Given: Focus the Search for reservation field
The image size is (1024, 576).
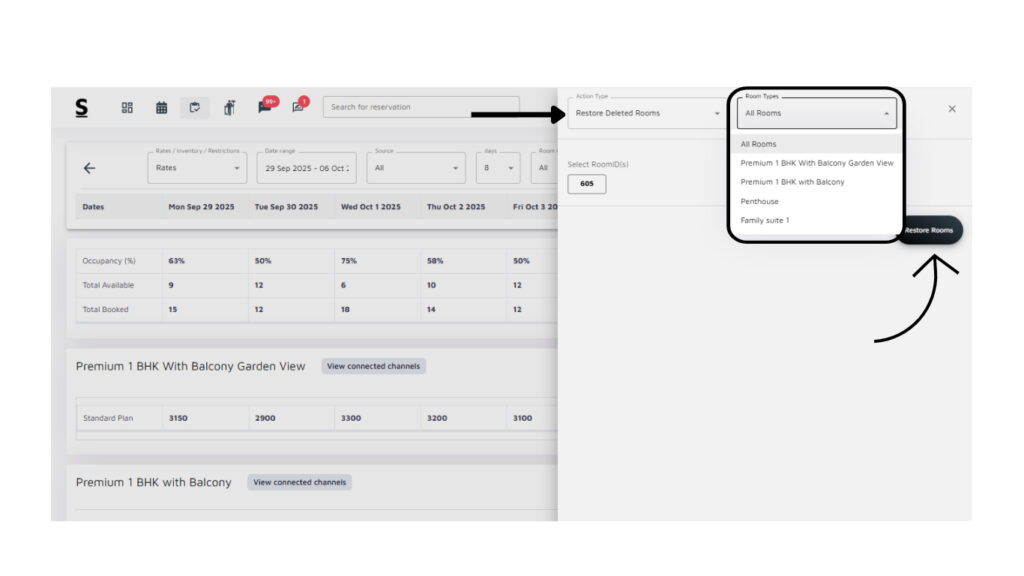Looking at the screenshot, I should click(x=420, y=107).
